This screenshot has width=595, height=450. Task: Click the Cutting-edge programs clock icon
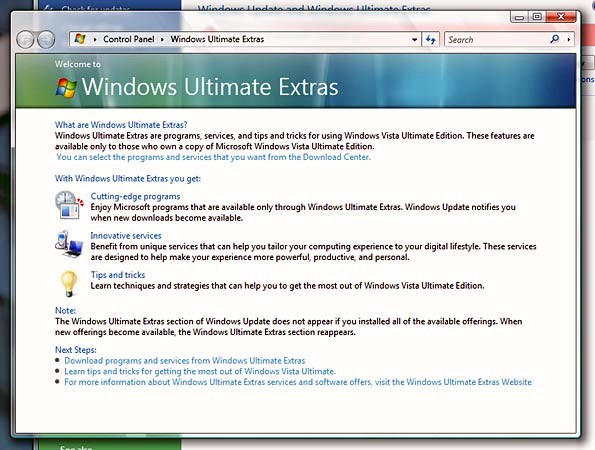pos(69,205)
